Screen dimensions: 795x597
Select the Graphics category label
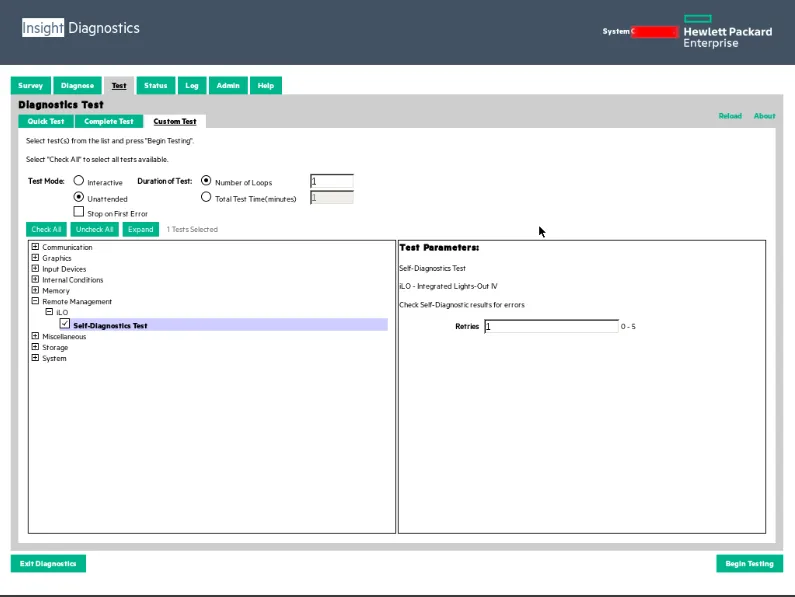57,258
